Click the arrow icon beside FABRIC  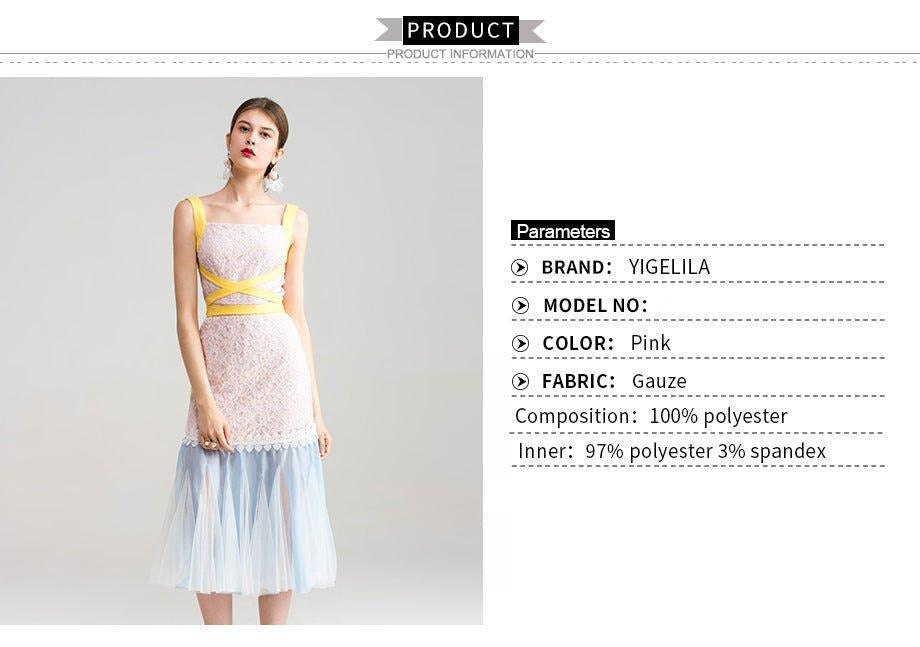click(520, 382)
